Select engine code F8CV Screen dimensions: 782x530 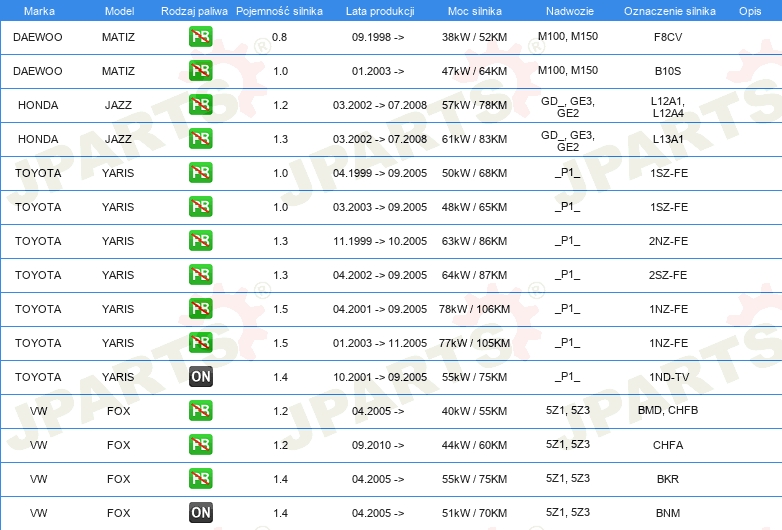[x=668, y=37]
